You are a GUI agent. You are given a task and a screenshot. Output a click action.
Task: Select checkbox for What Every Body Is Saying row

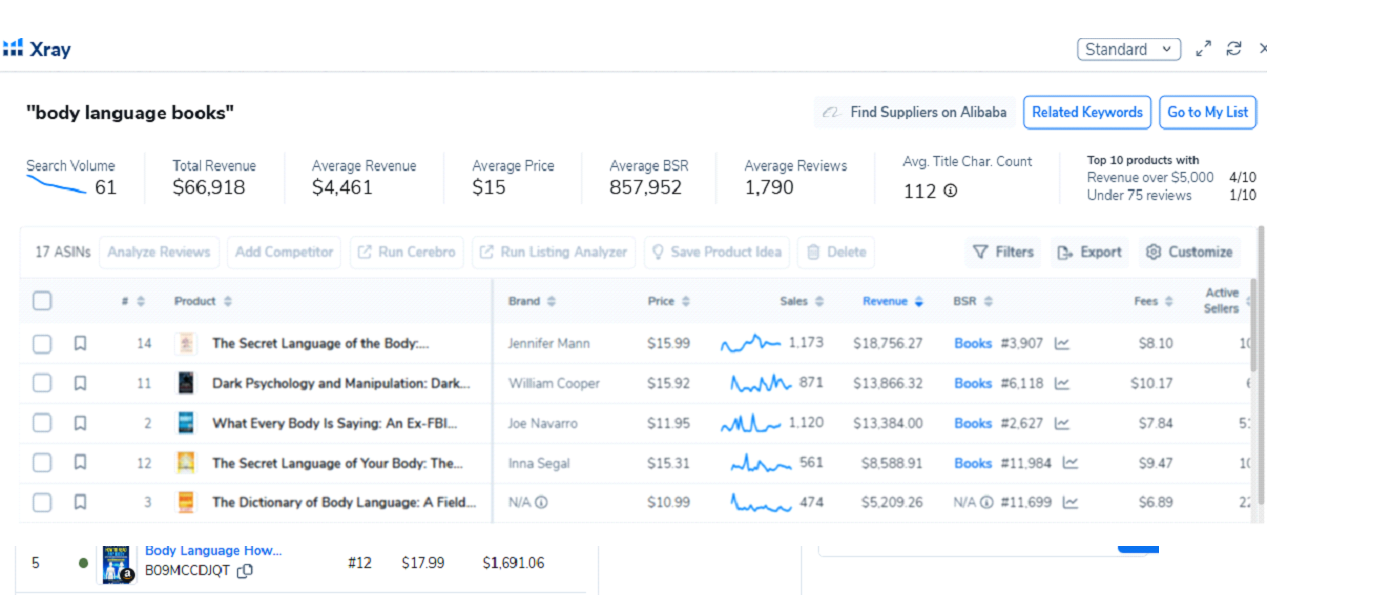pyautogui.click(x=42, y=423)
